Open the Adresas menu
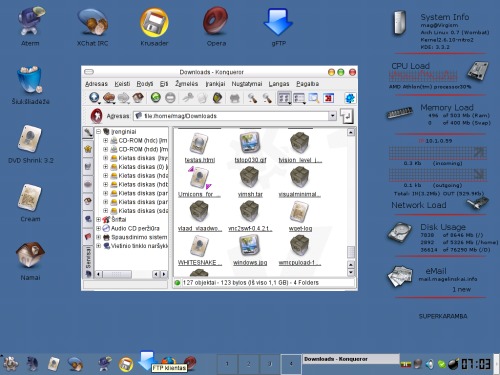The image size is (500, 375). click(x=96, y=84)
